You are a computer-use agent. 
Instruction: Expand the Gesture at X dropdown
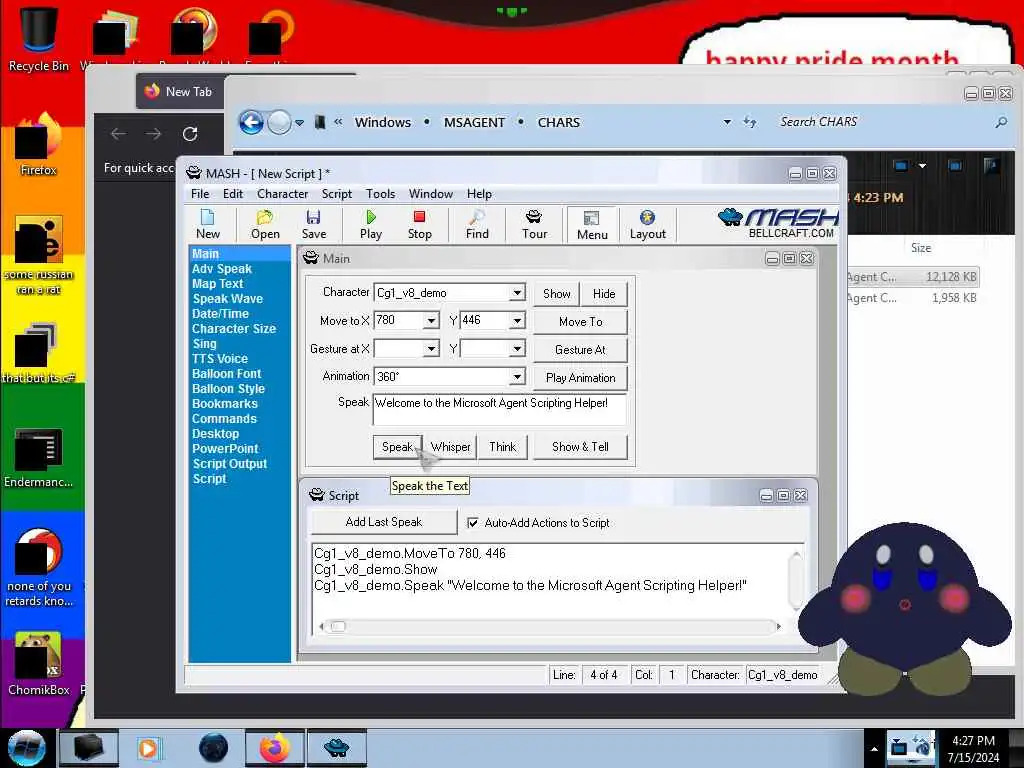coord(431,349)
